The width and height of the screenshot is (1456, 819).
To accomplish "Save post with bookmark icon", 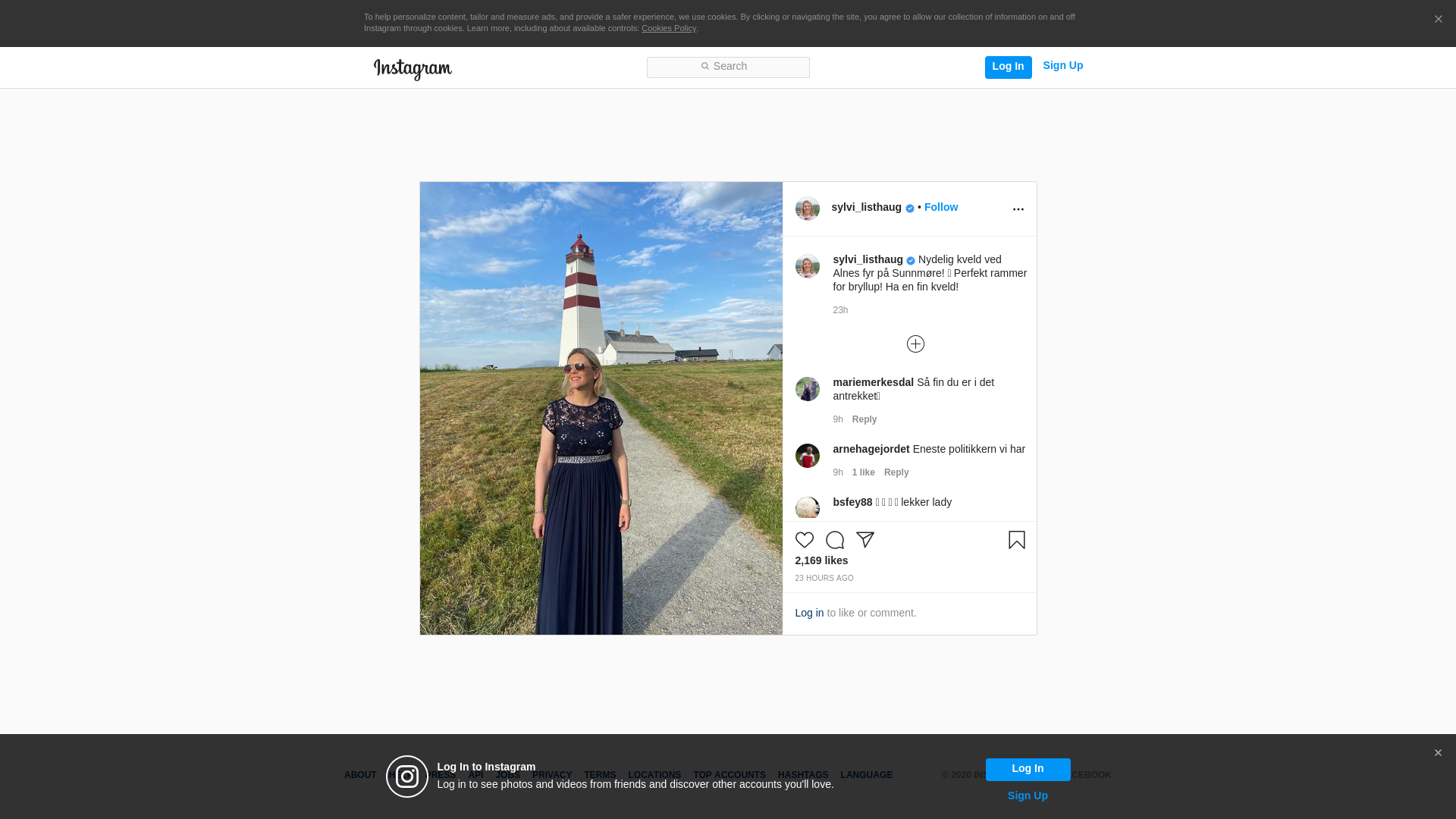I will [x=1016, y=540].
